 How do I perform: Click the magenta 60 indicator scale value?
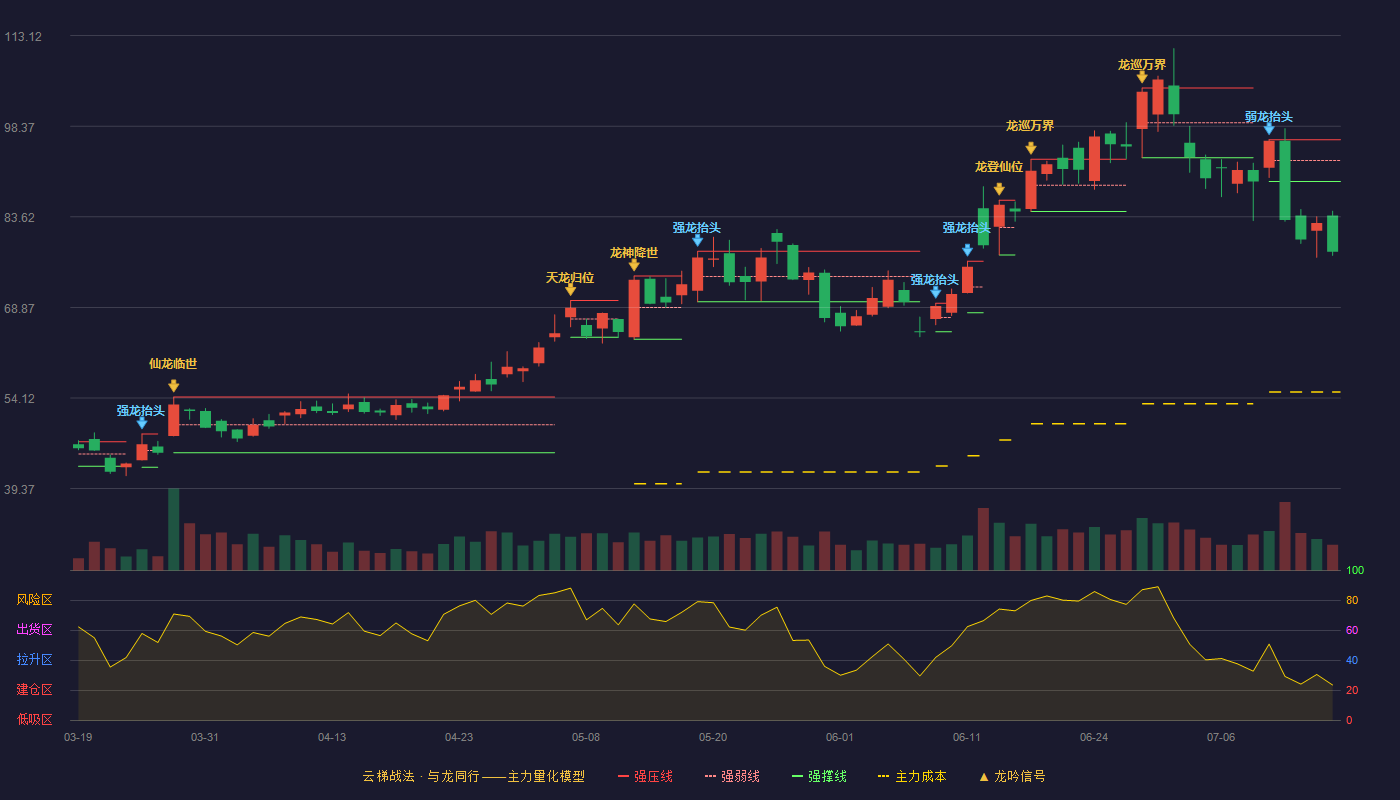pos(1351,631)
